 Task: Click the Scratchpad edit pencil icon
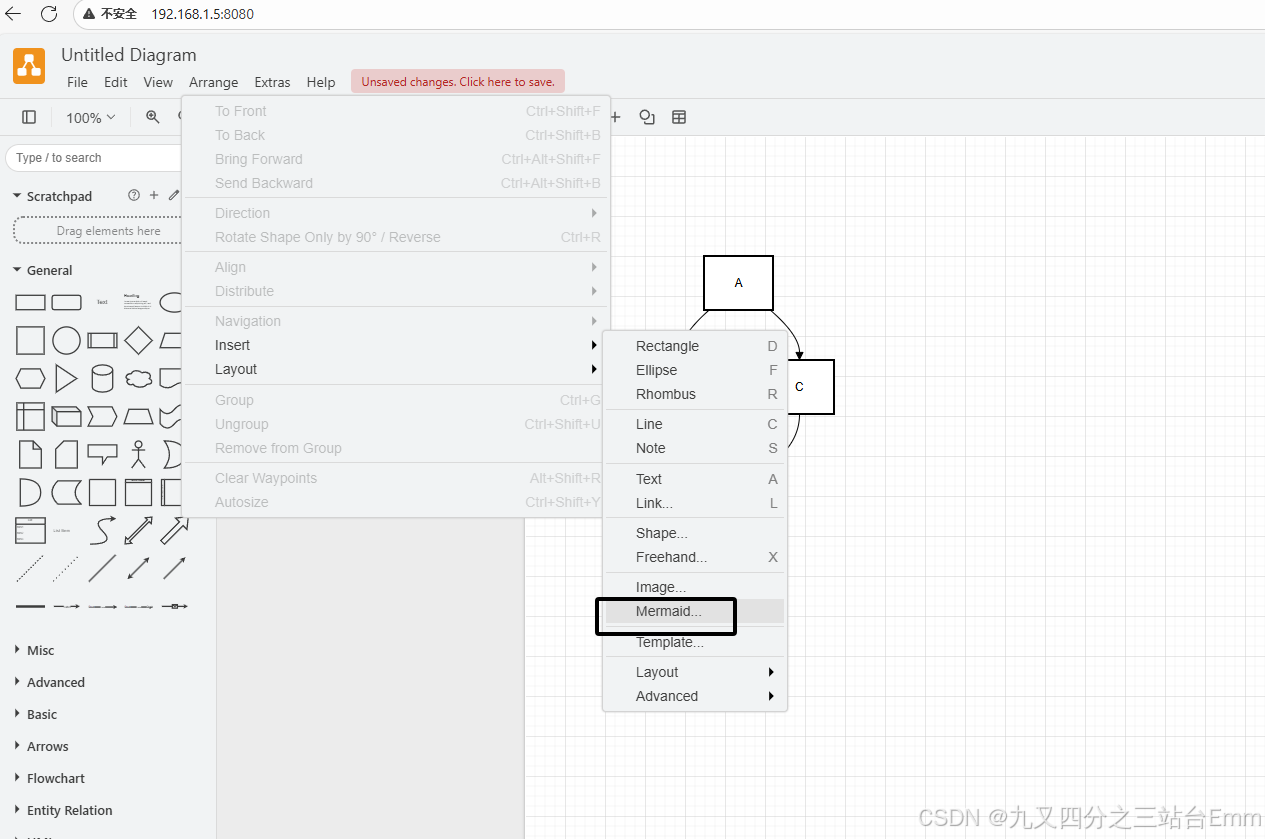[x=174, y=196]
